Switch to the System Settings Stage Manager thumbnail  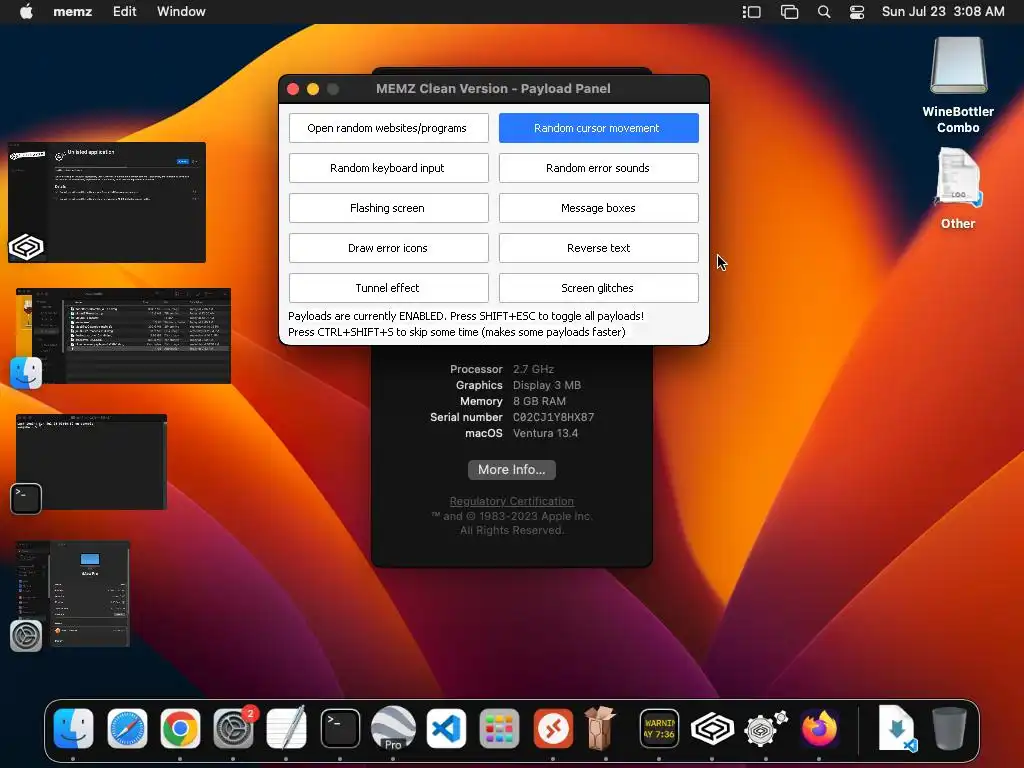tap(72, 593)
